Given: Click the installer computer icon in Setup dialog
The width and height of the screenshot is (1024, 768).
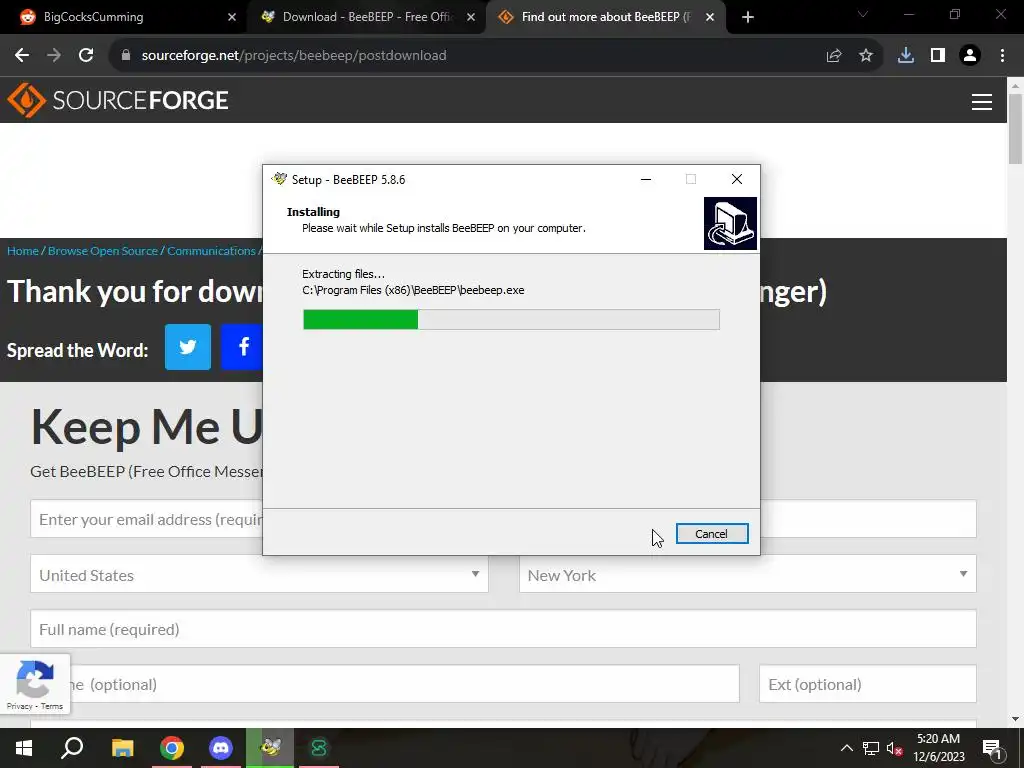Looking at the screenshot, I should pos(730,223).
